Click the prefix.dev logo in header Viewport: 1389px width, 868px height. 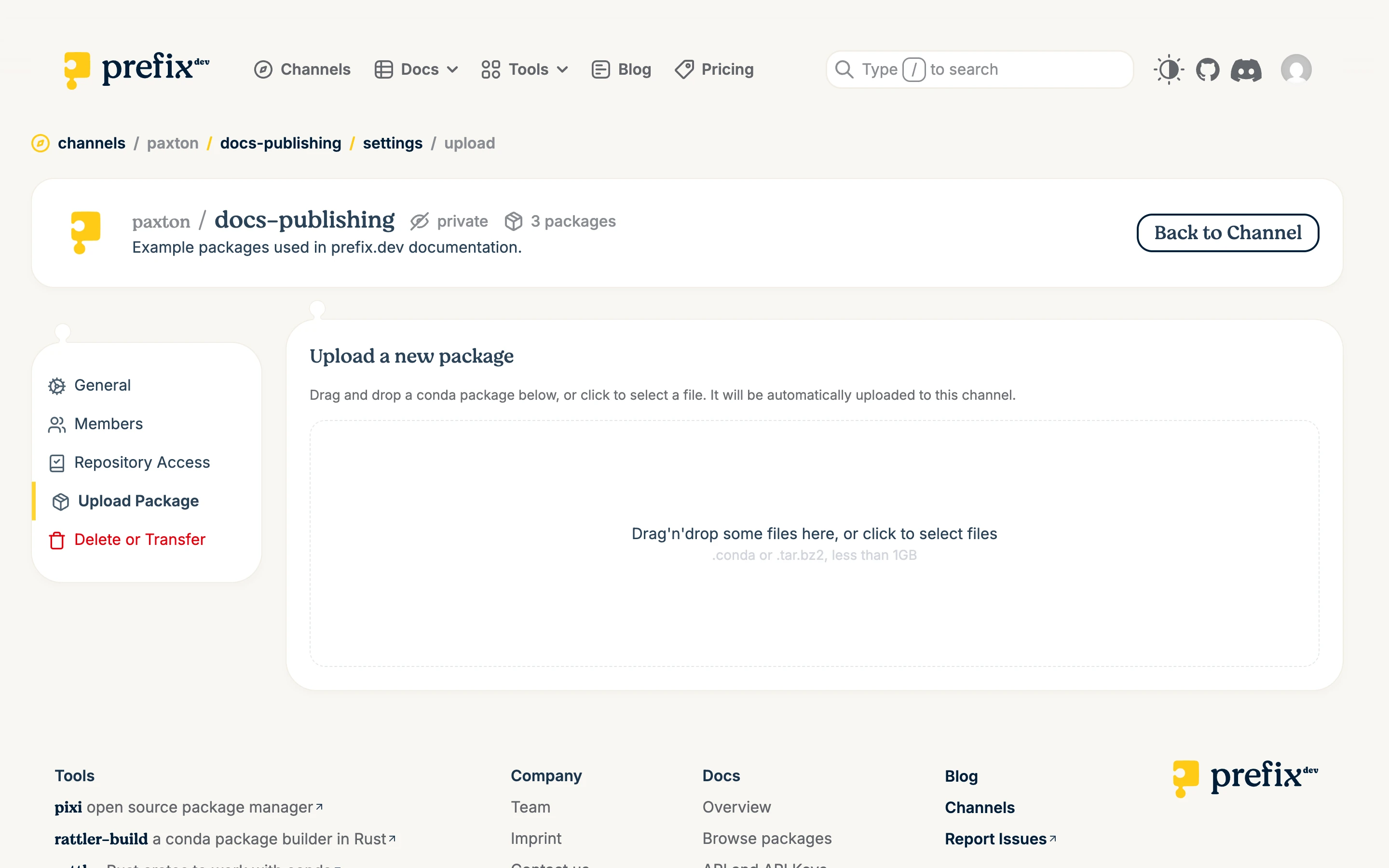[136, 69]
